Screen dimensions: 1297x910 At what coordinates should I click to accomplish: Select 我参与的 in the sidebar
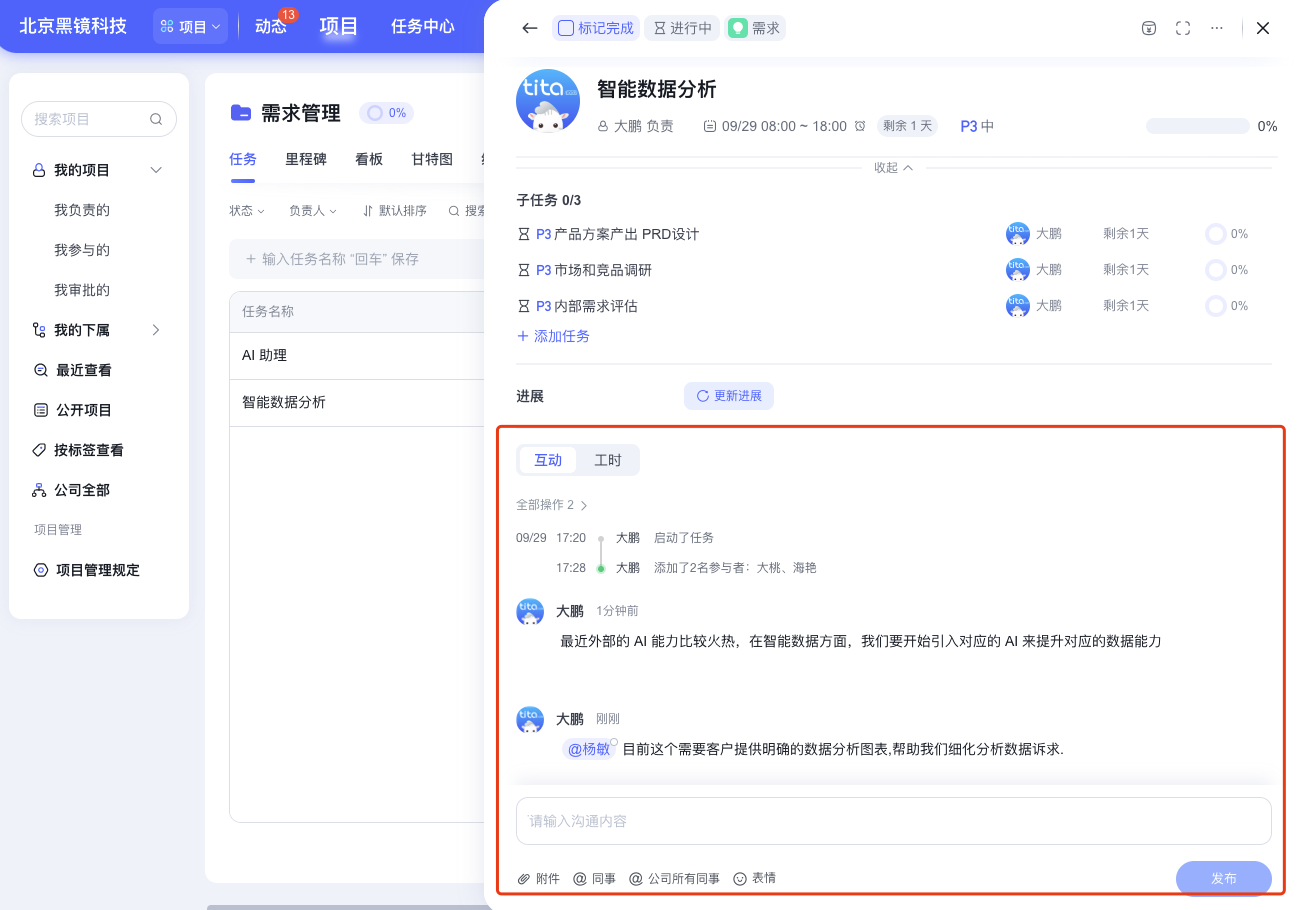(82, 250)
